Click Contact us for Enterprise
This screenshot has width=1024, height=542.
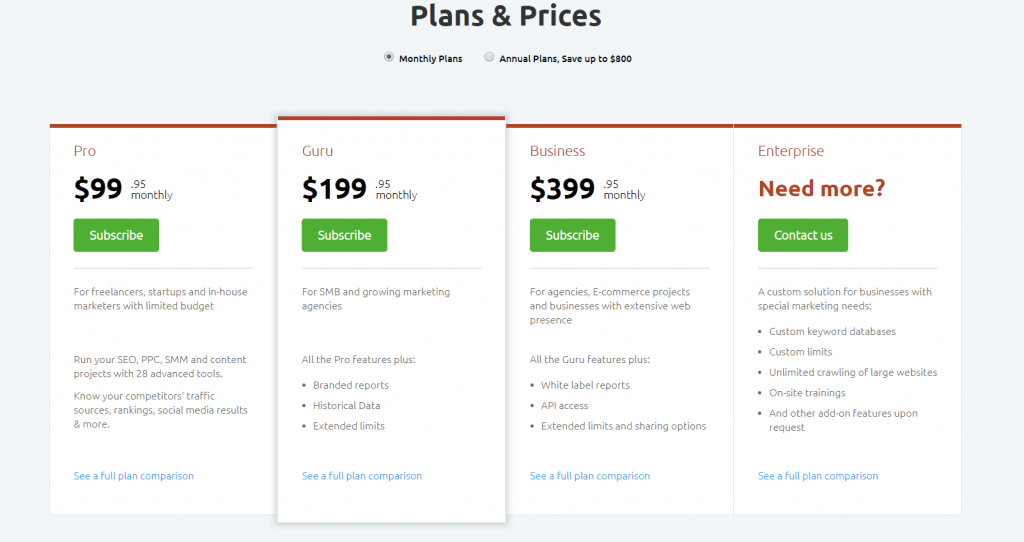pyautogui.click(x=803, y=235)
